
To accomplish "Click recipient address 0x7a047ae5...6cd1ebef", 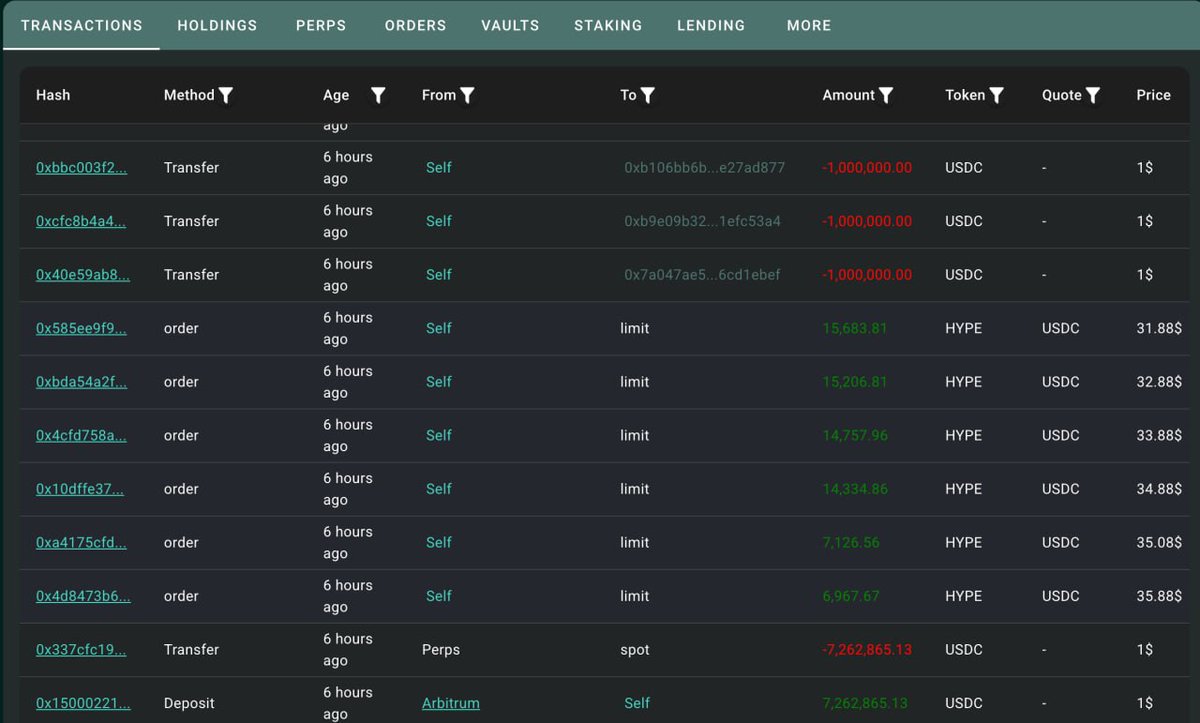I will [702, 275].
